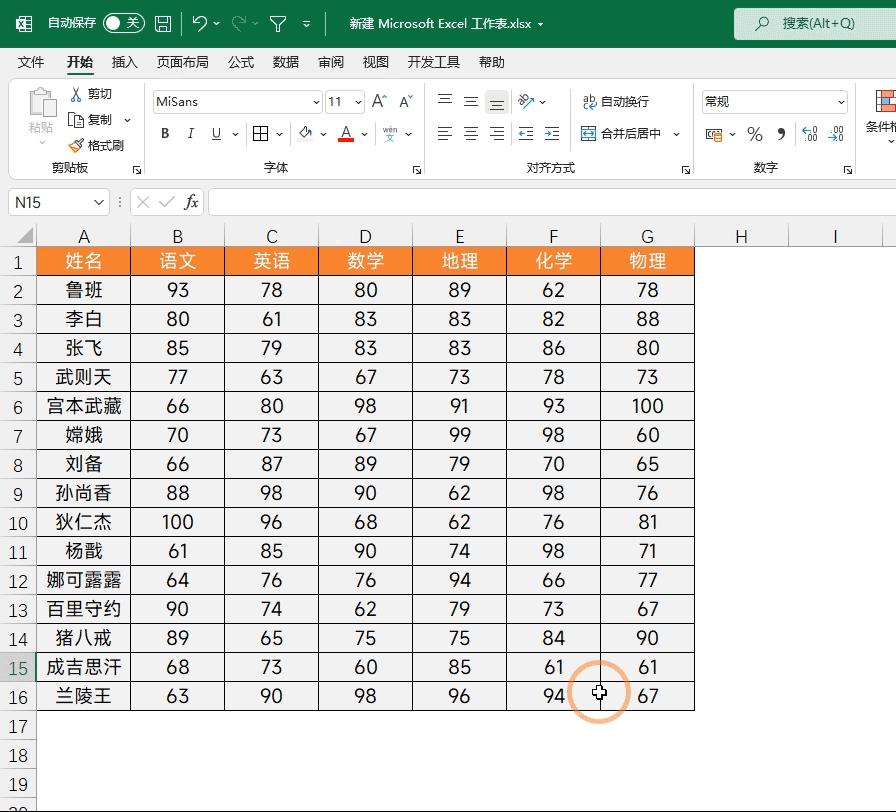Viewport: 896px width, 812px height.
Task: Open the MiSans font dropdown
Action: point(316,101)
